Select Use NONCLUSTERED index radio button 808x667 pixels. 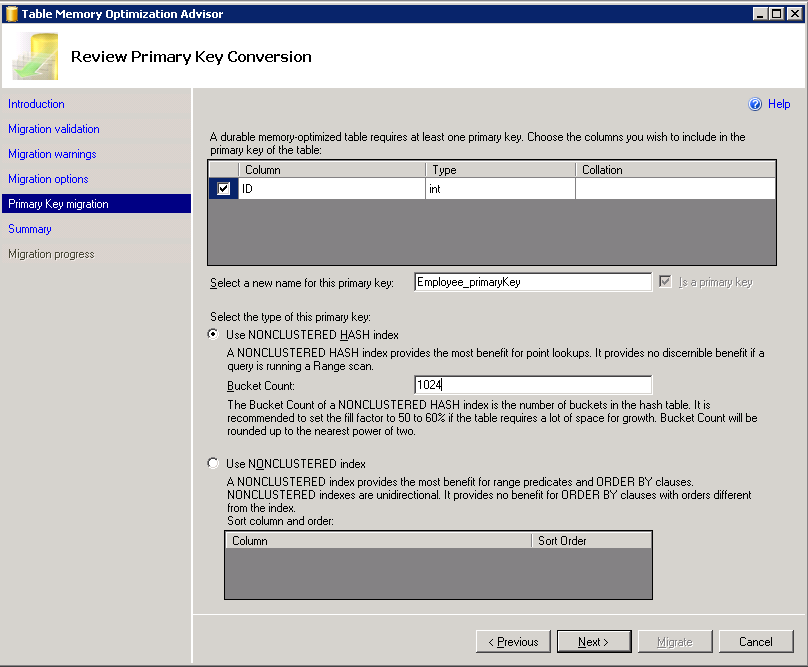click(213, 463)
